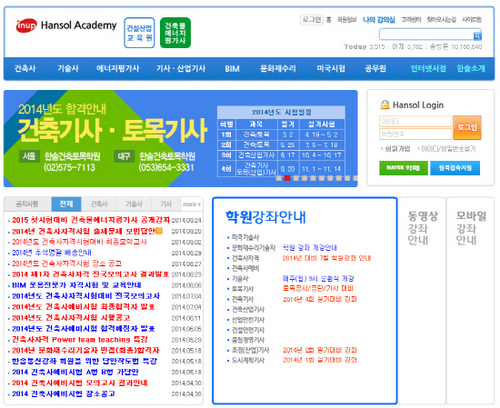The image size is (500, 408).
Task: Click the 건축기사·토목기사 main banner
Action: [180, 138]
